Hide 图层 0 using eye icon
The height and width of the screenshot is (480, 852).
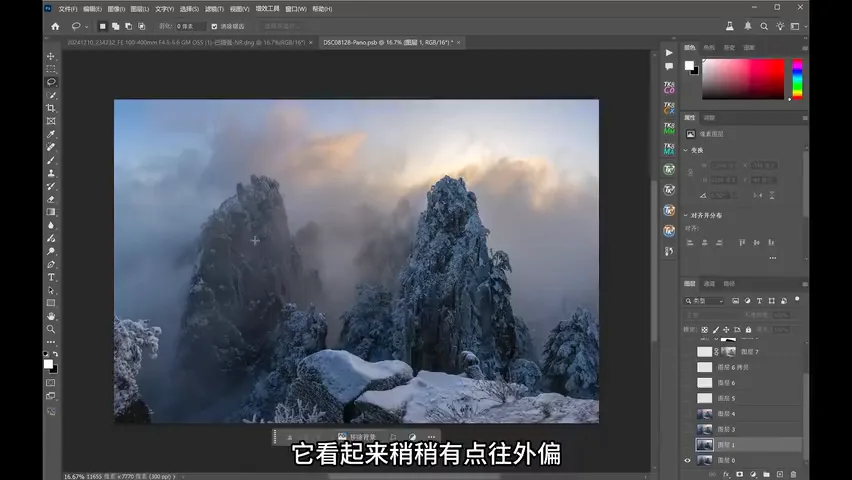(x=687, y=460)
